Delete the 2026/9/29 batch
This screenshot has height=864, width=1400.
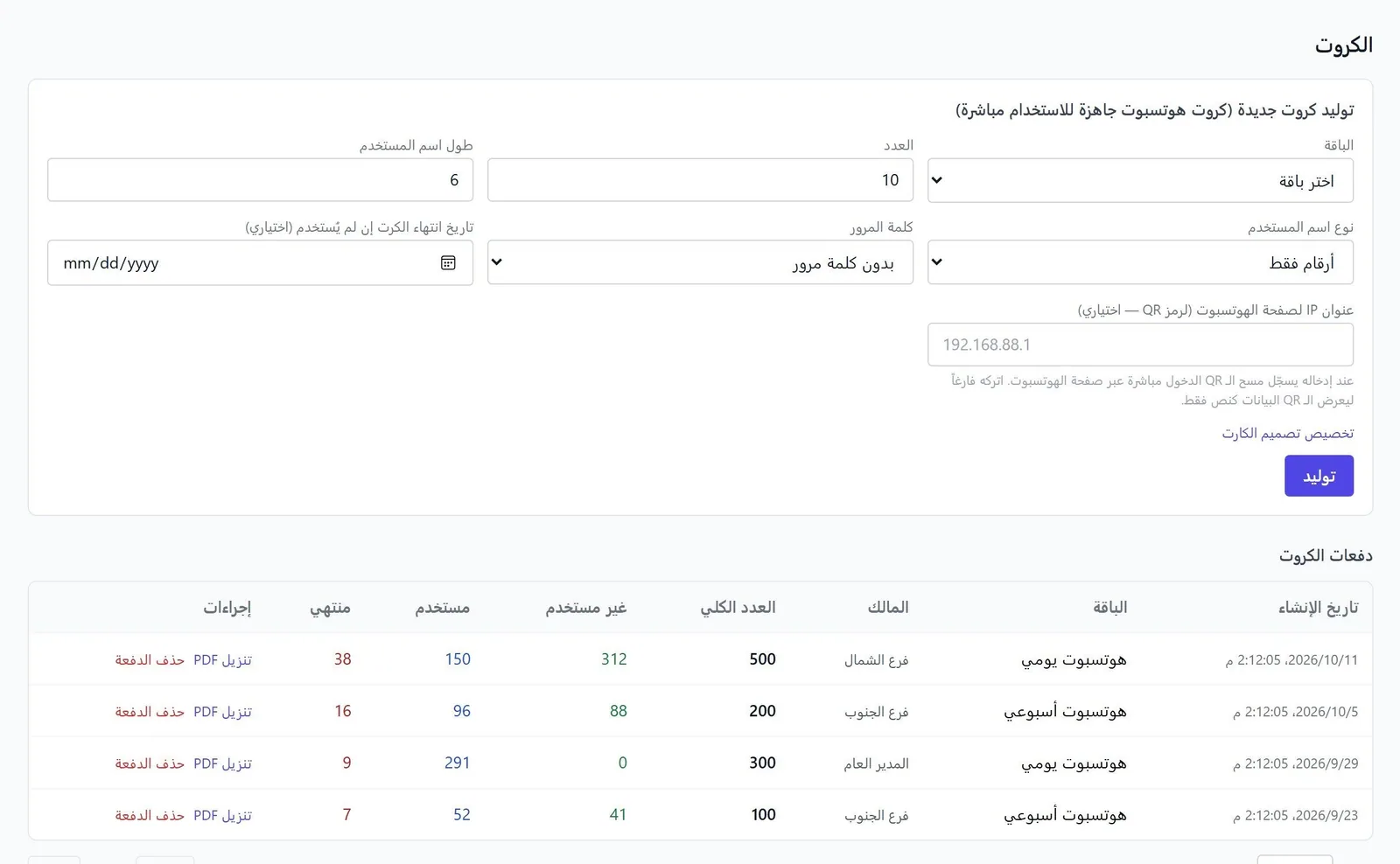click(x=150, y=763)
